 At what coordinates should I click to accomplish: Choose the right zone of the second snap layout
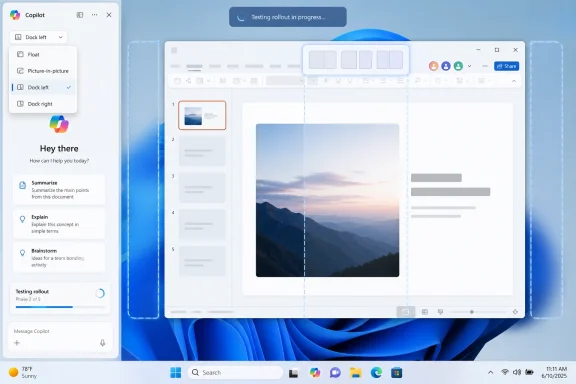coord(365,60)
